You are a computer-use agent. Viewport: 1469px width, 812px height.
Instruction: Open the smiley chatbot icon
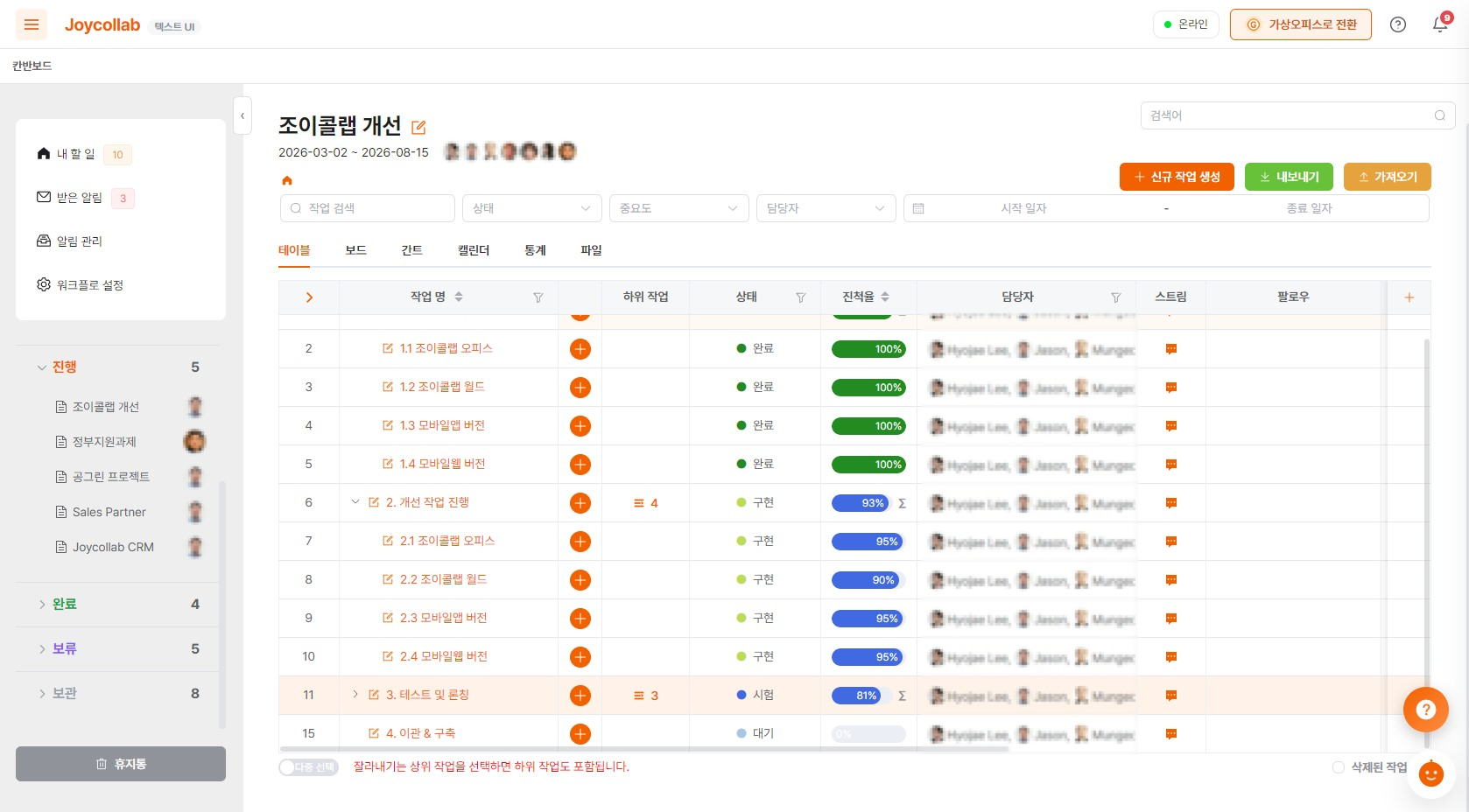(x=1430, y=773)
